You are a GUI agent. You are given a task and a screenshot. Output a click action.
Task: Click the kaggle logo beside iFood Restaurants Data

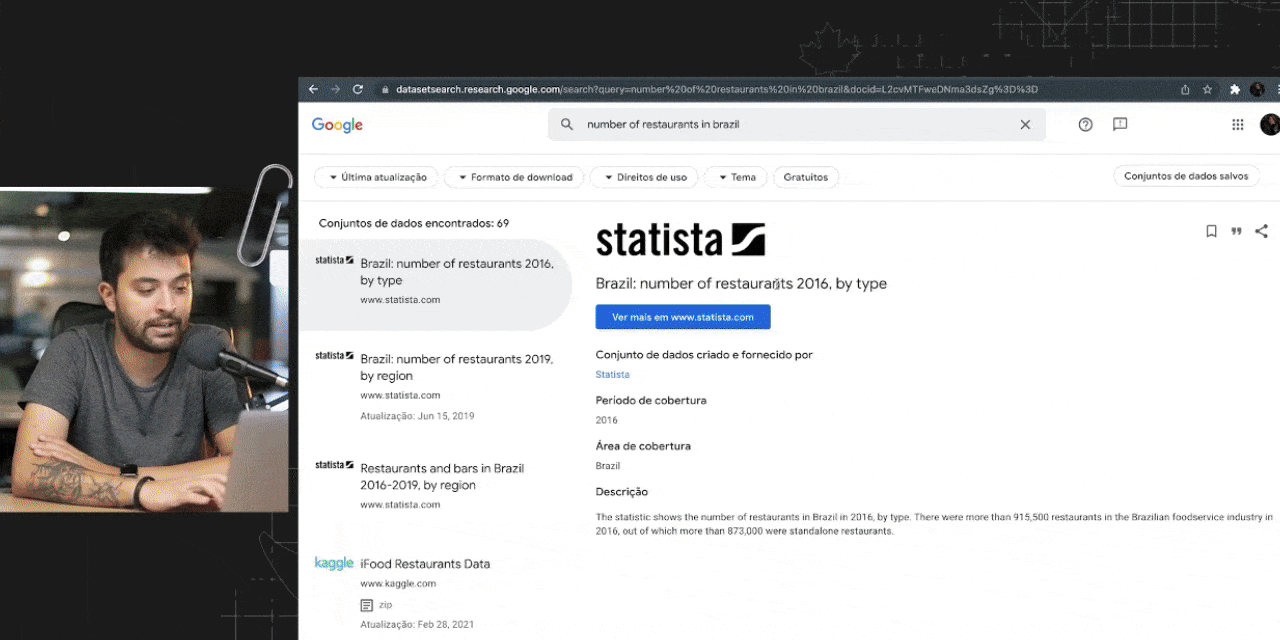click(334, 563)
